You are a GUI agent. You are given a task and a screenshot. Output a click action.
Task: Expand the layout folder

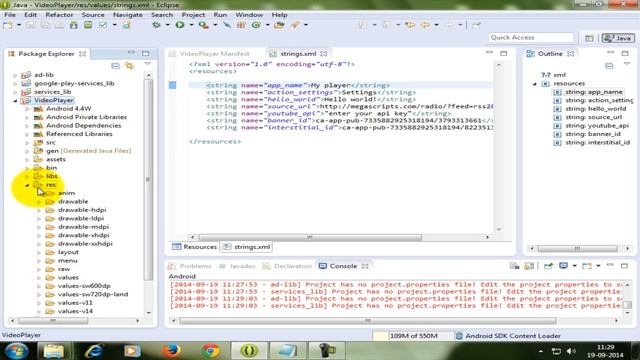tap(39, 252)
